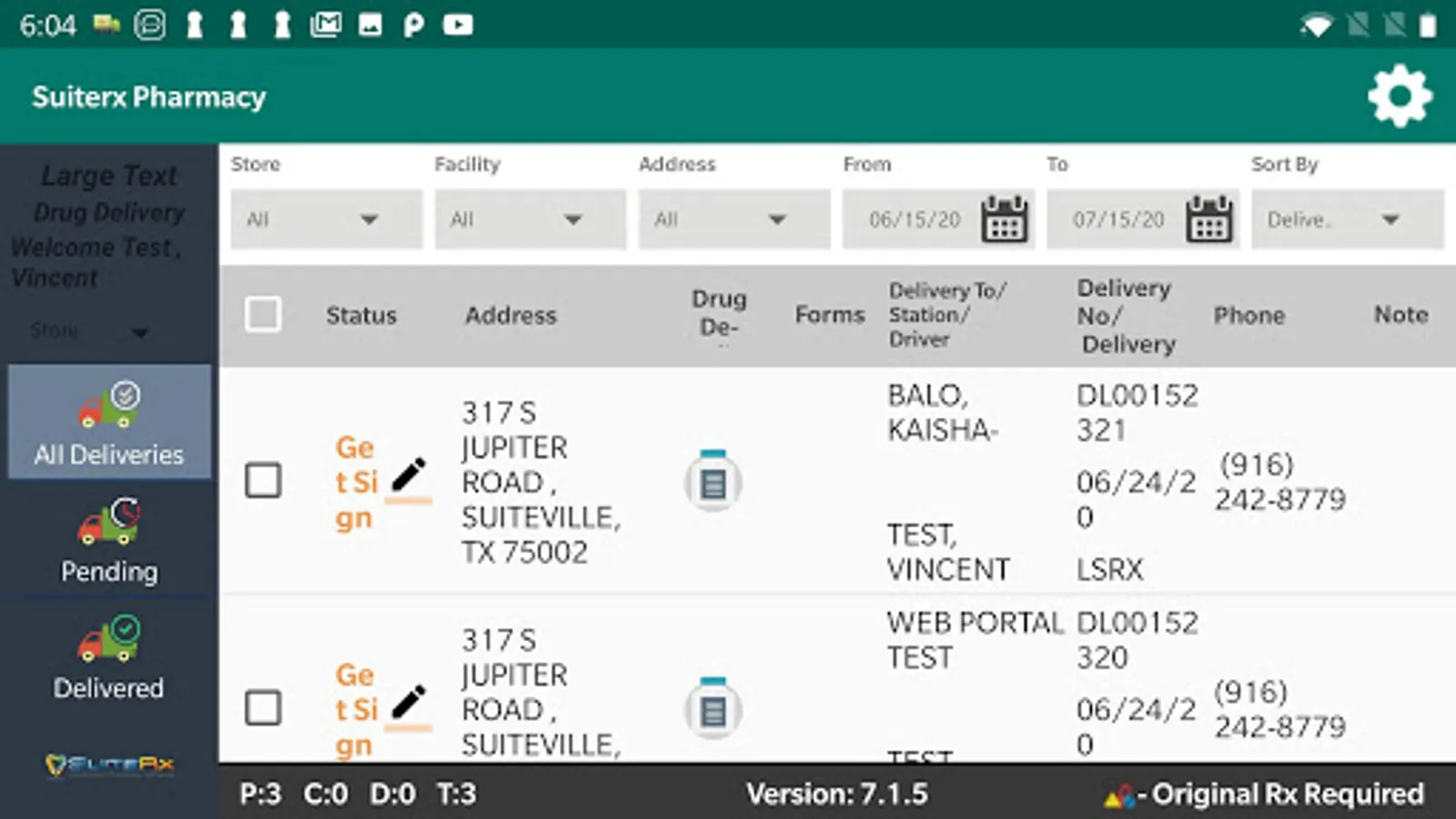
Task: Tap Get Sign for delivery DL00152320
Action: pos(356,710)
